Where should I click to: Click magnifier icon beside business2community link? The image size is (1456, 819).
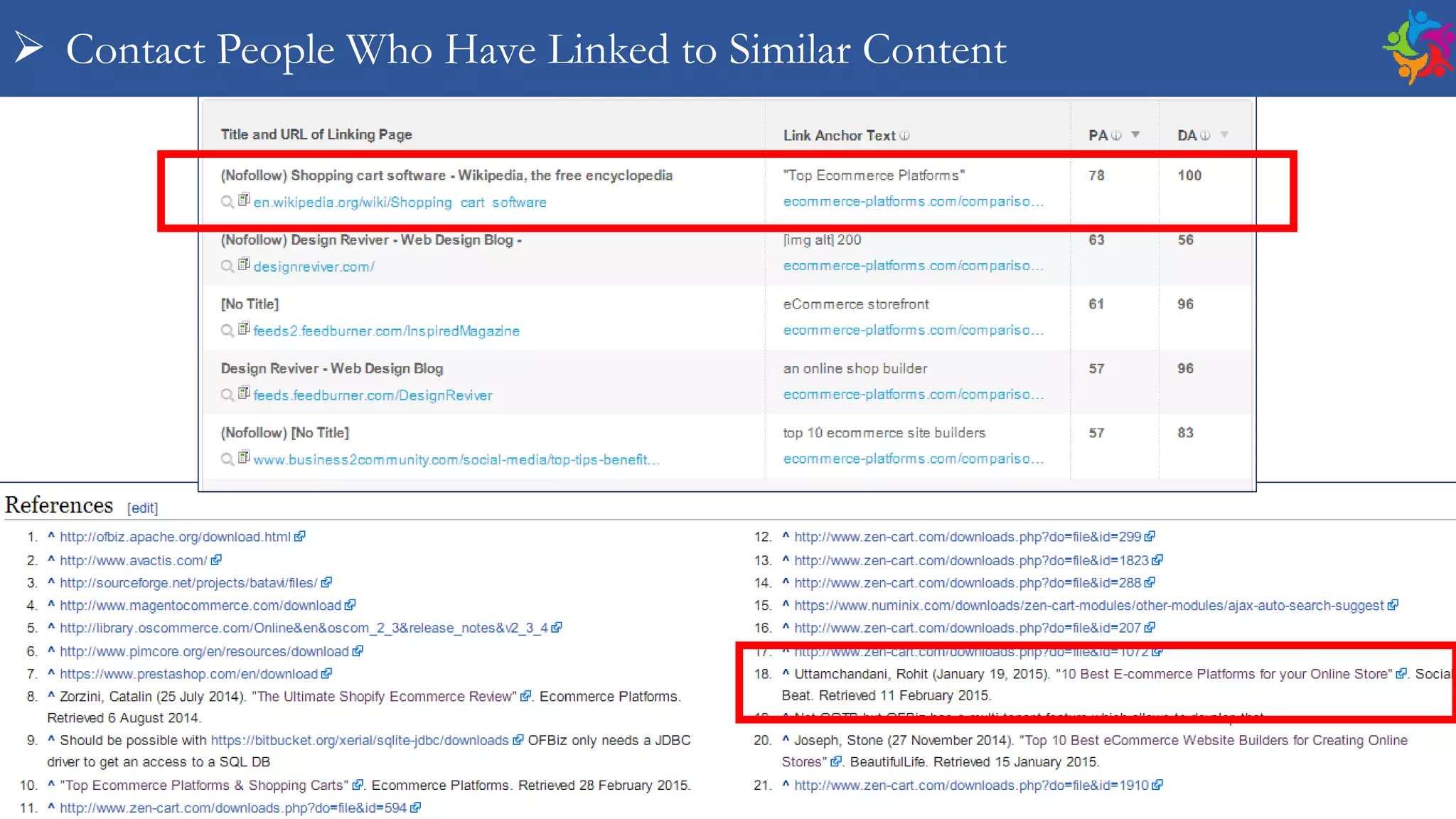click(x=227, y=460)
